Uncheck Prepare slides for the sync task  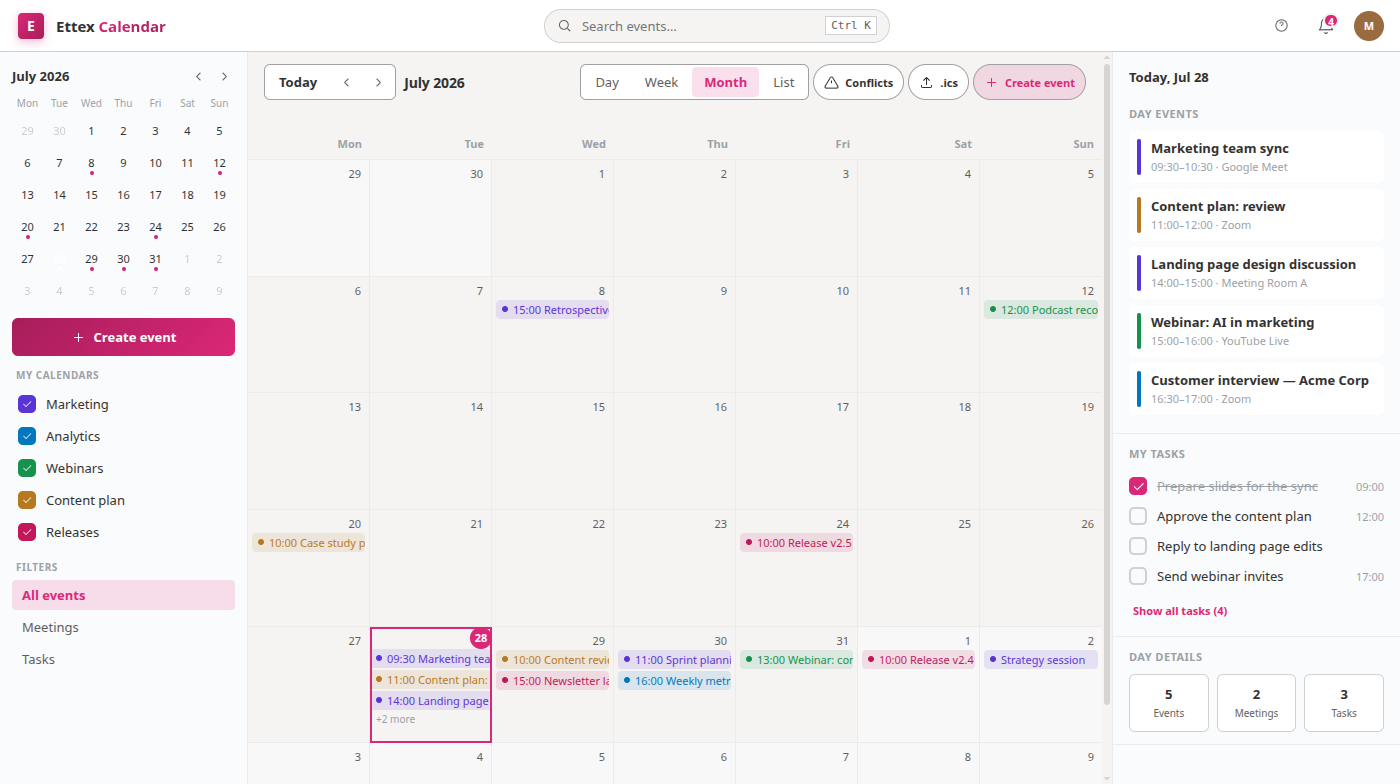pos(1138,486)
